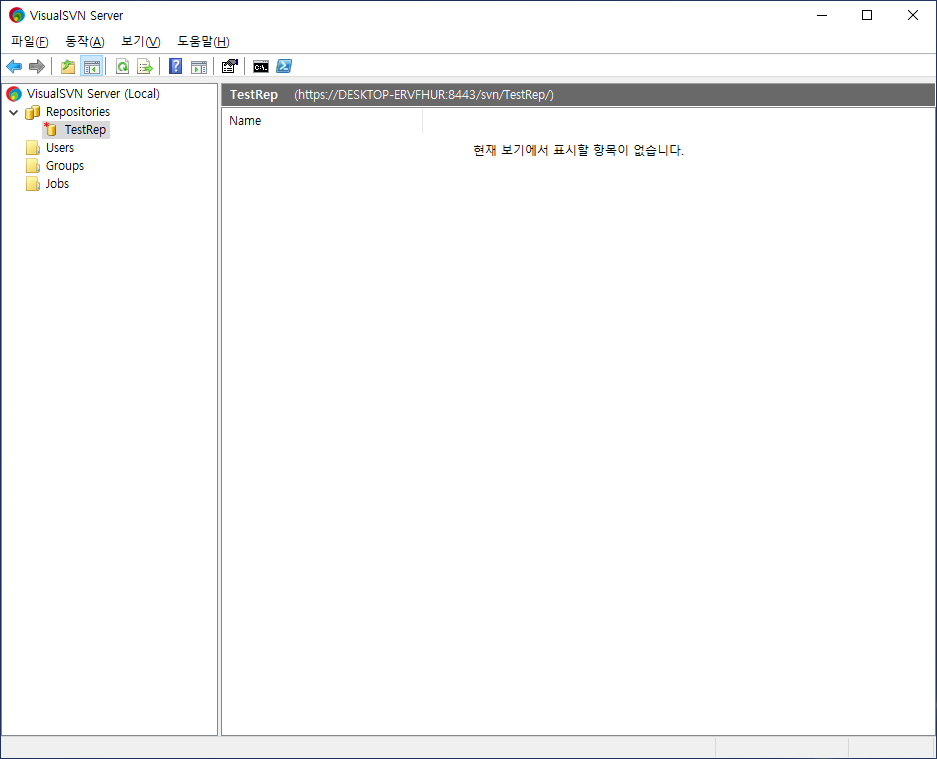Screen dimensions: 937x759
Task: Click the blue Back arrow icon
Action: 14,66
